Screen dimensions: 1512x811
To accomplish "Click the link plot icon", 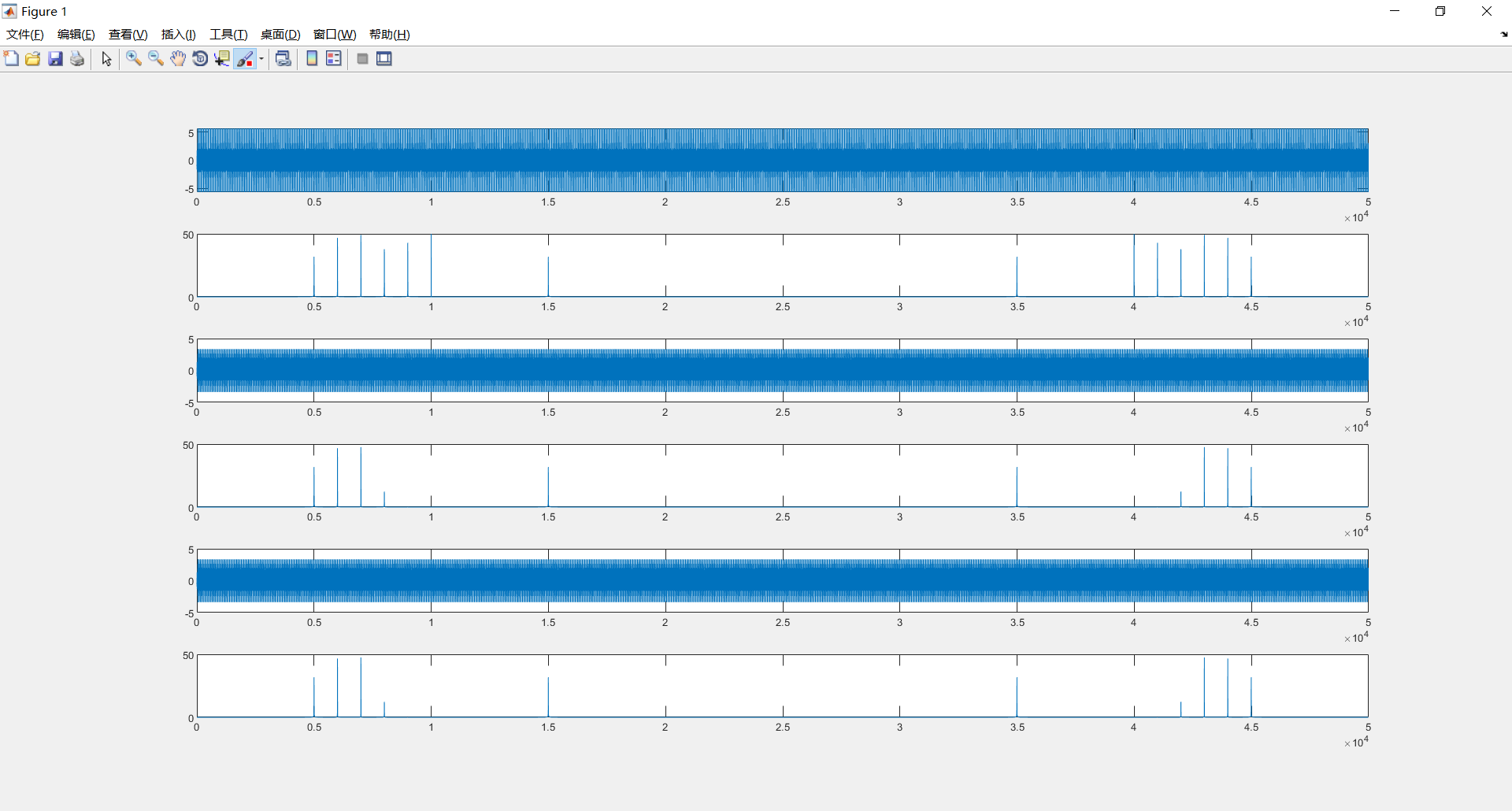I will (x=283, y=58).
